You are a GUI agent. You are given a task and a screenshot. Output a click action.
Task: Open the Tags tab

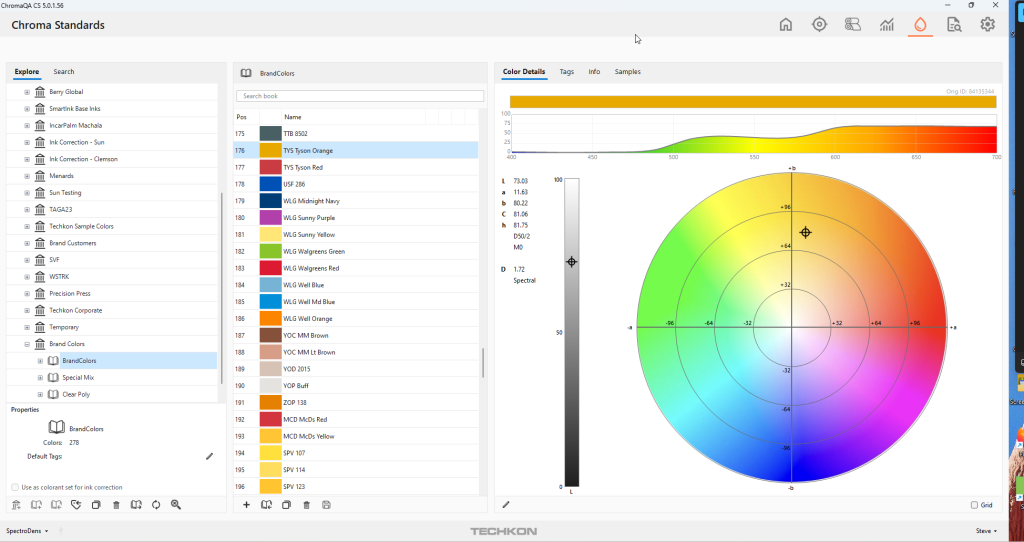(x=567, y=72)
